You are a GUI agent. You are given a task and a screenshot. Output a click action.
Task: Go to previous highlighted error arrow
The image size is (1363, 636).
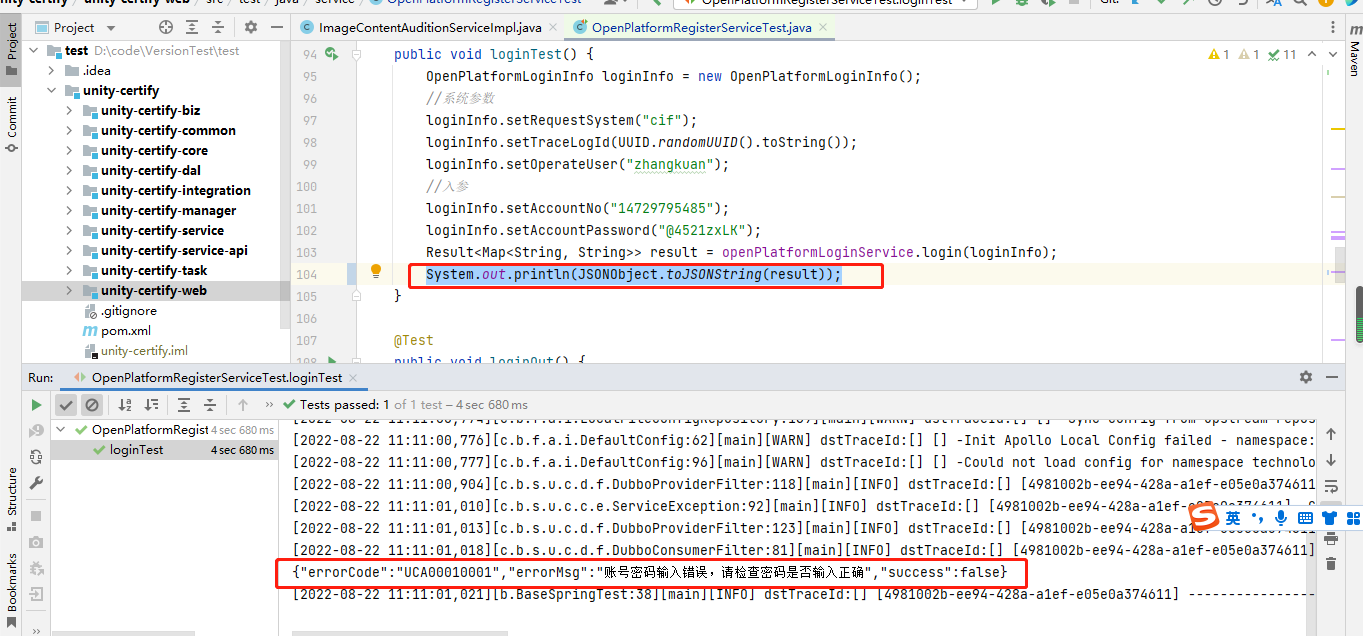pyautogui.click(x=1312, y=55)
